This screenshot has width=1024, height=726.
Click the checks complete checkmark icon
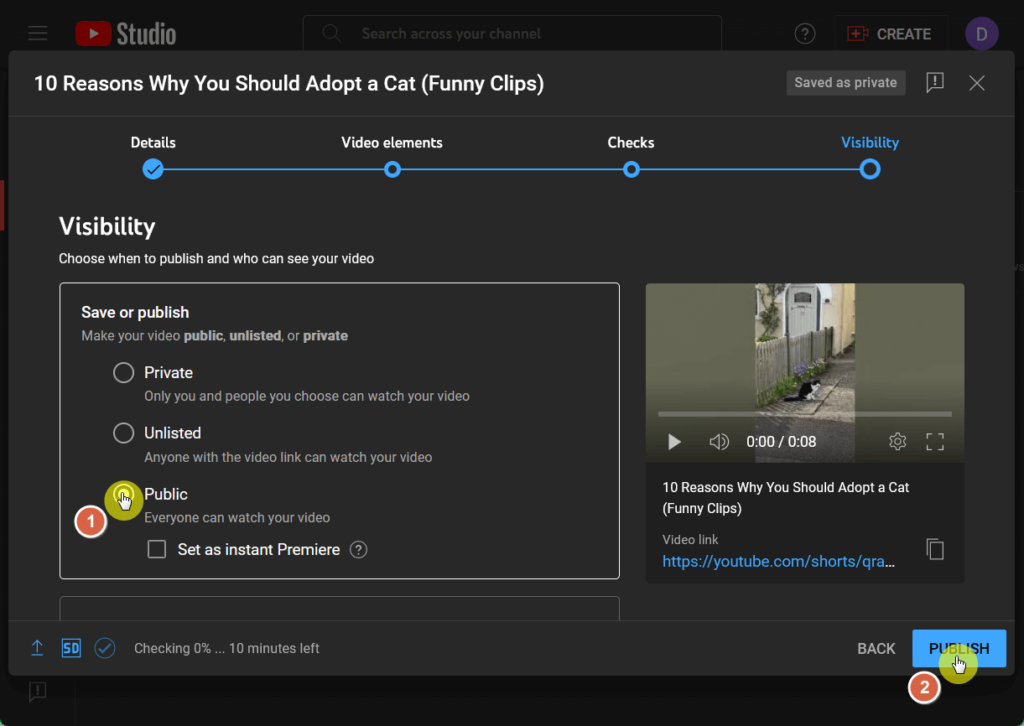click(x=104, y=648)
